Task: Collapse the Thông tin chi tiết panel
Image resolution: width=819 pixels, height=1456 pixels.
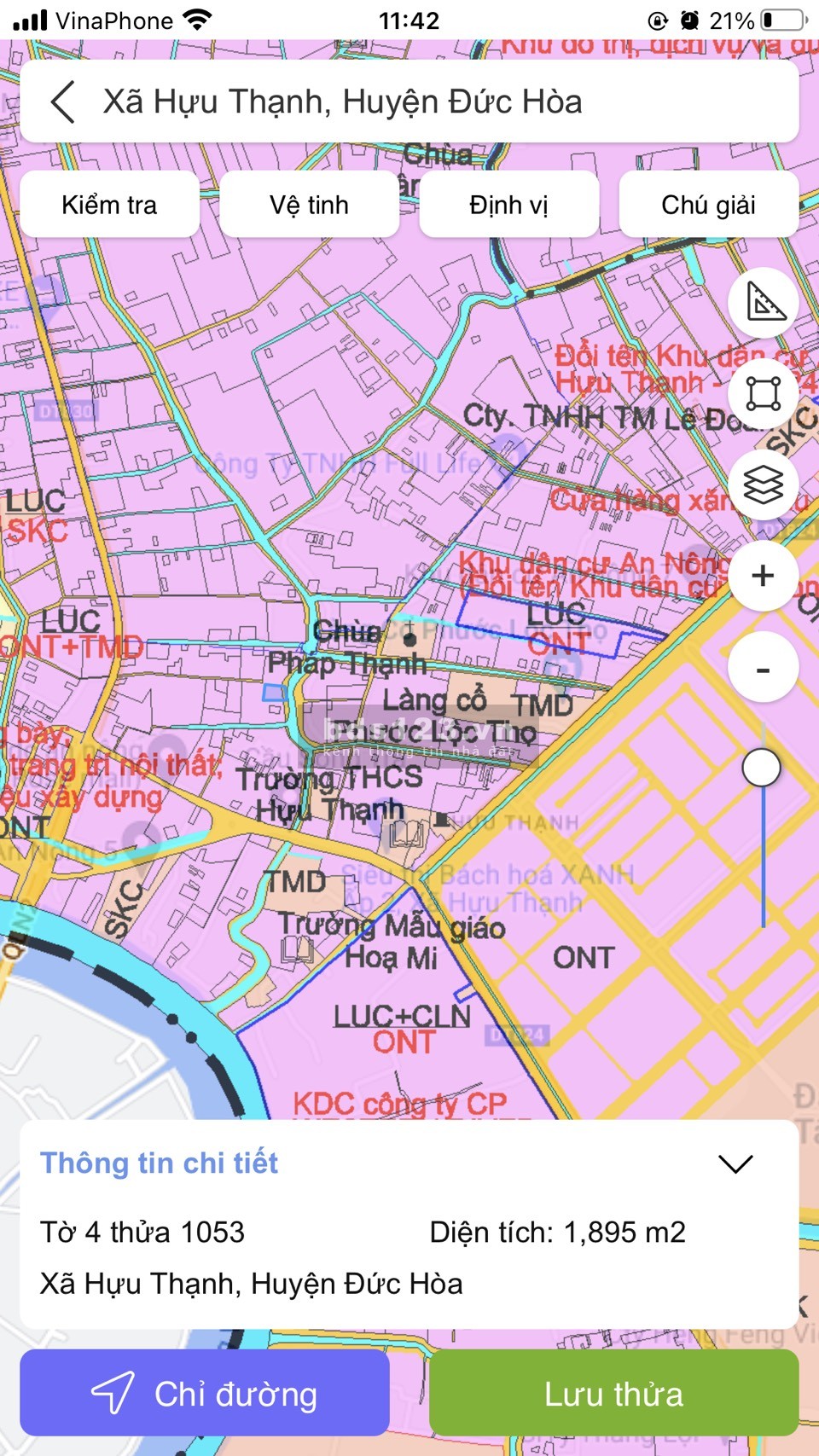Action: 735,1164
